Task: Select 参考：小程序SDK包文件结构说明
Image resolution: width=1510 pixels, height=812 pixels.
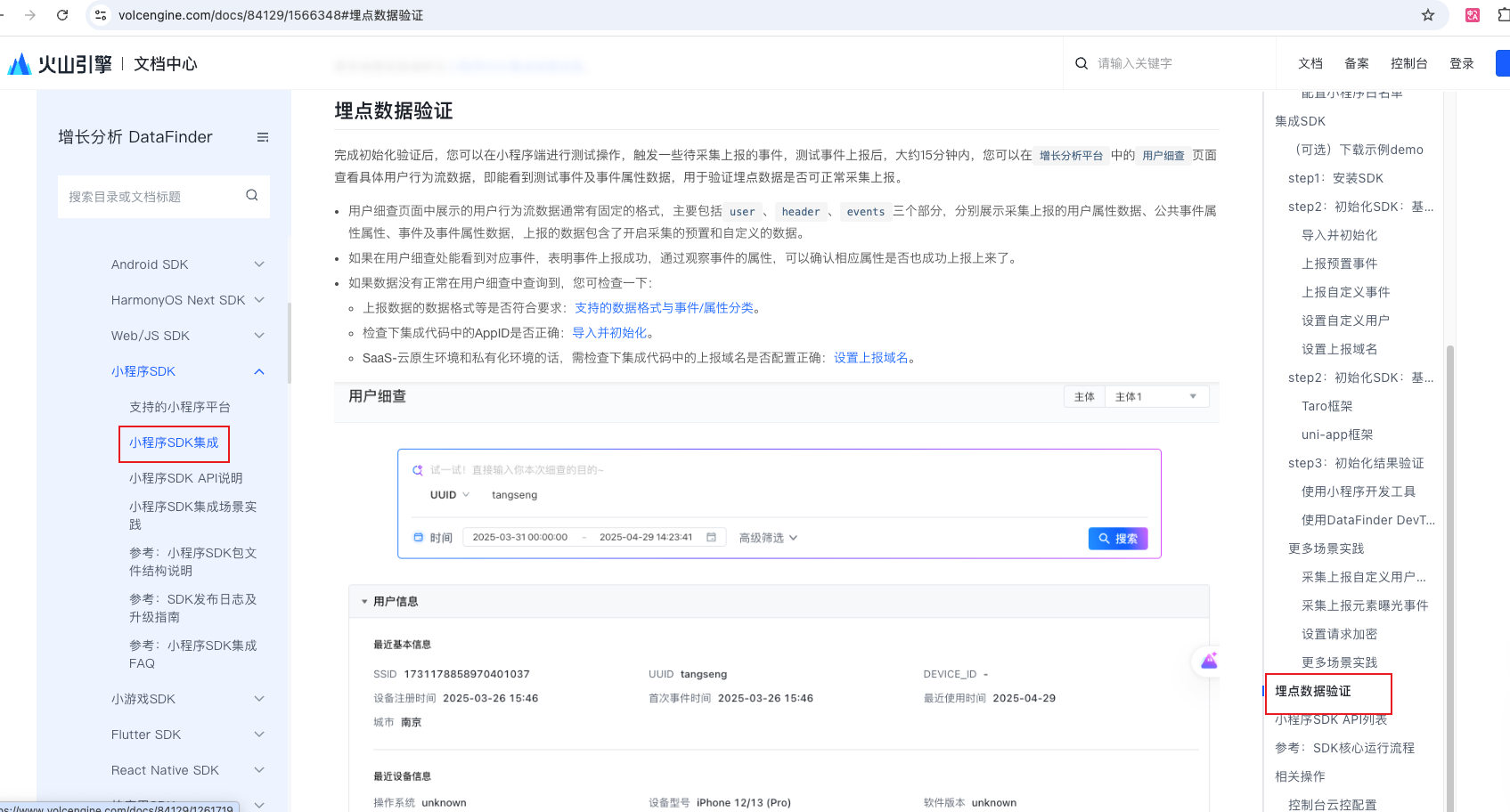Action: (193, 562)
